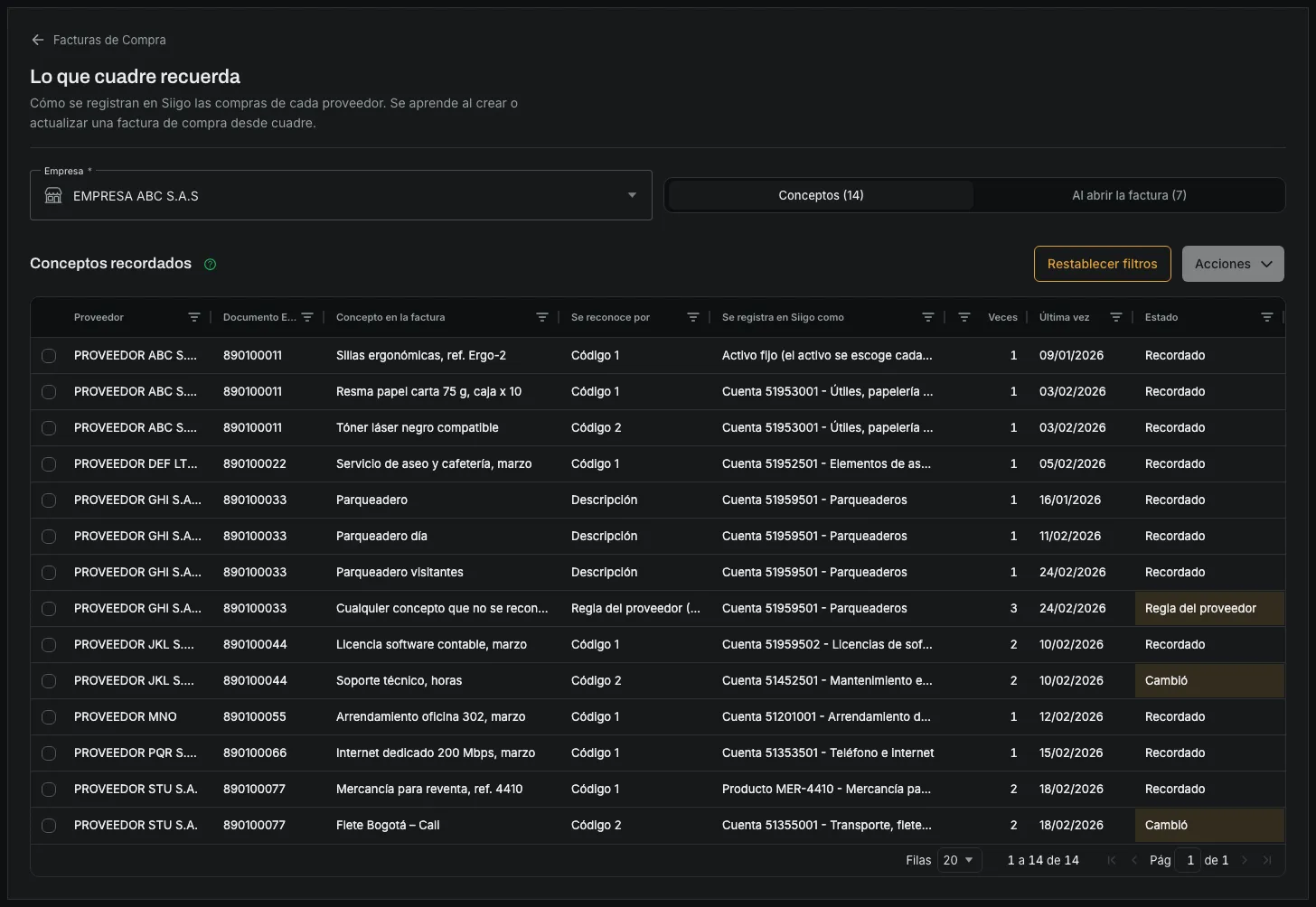Click the Arrendamiento oficina 302, marzo cell
This screenshot has width=1316, height=907.
(430, 716)
